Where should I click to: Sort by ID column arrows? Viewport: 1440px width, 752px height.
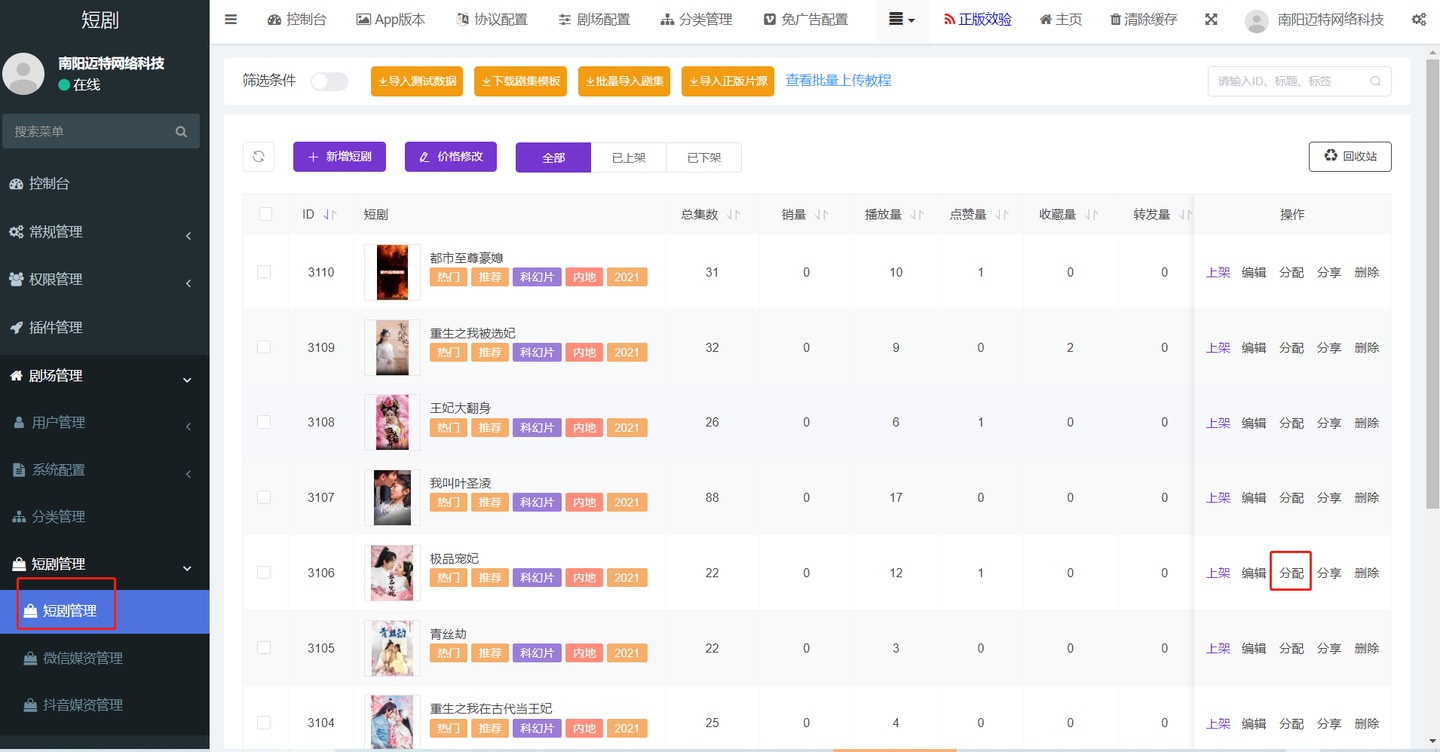331,215
